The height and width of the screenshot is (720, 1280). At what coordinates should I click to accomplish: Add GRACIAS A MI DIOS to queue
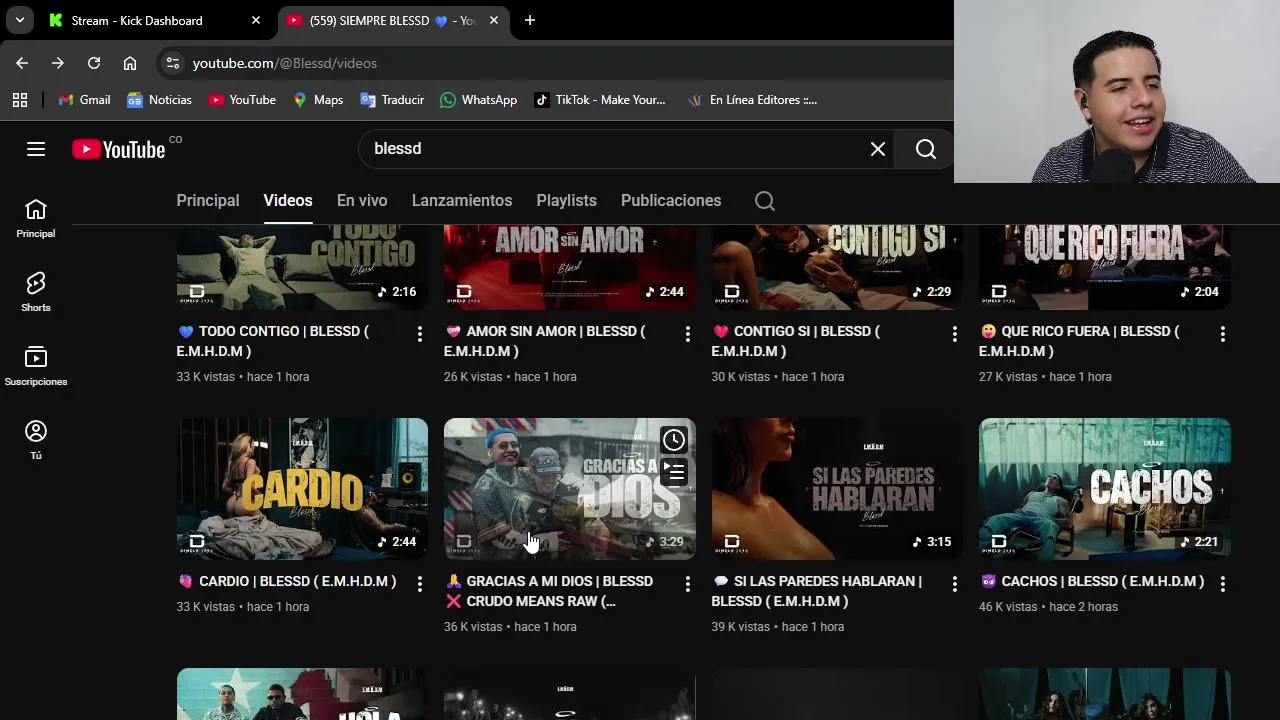(674, 472)
